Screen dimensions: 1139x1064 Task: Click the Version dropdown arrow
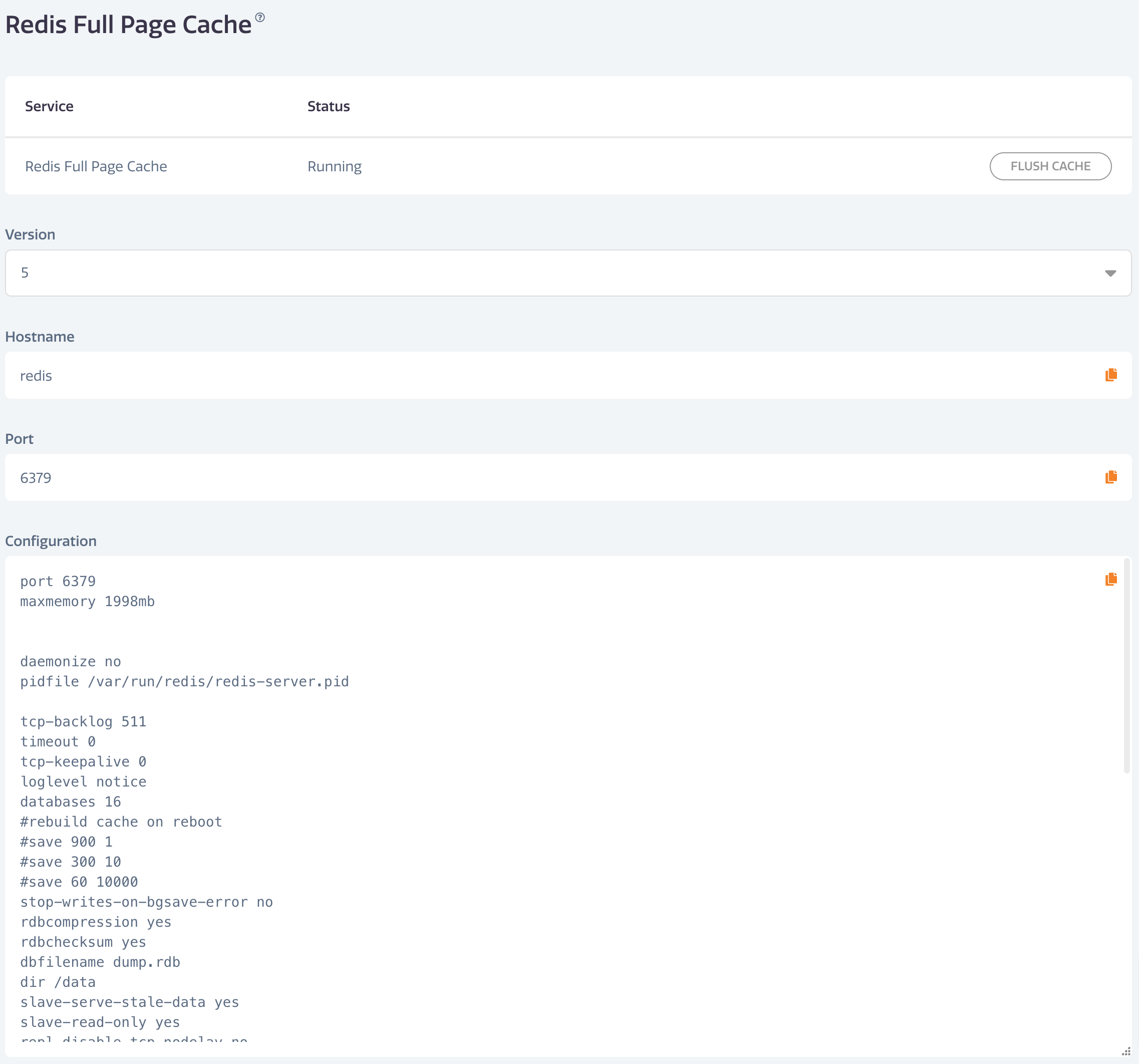(1110, 274)
